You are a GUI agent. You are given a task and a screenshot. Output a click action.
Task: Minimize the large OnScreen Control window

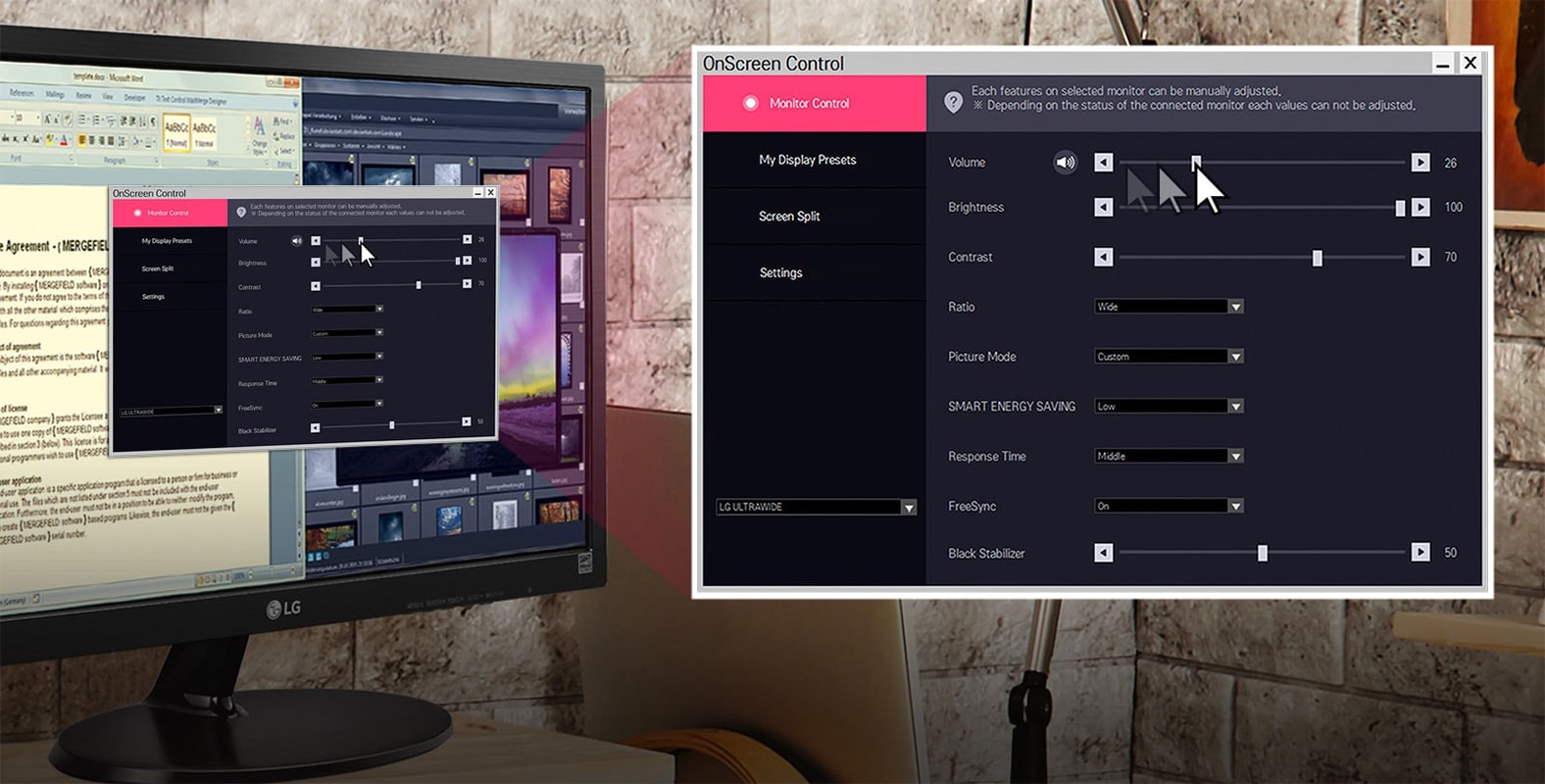1443,64
